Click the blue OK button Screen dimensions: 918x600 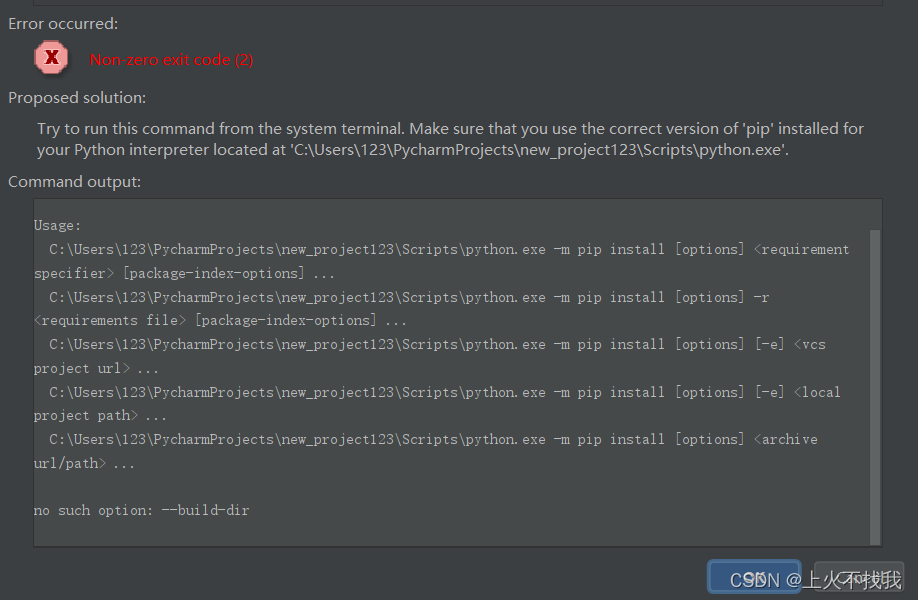click(x=754, y=577)
